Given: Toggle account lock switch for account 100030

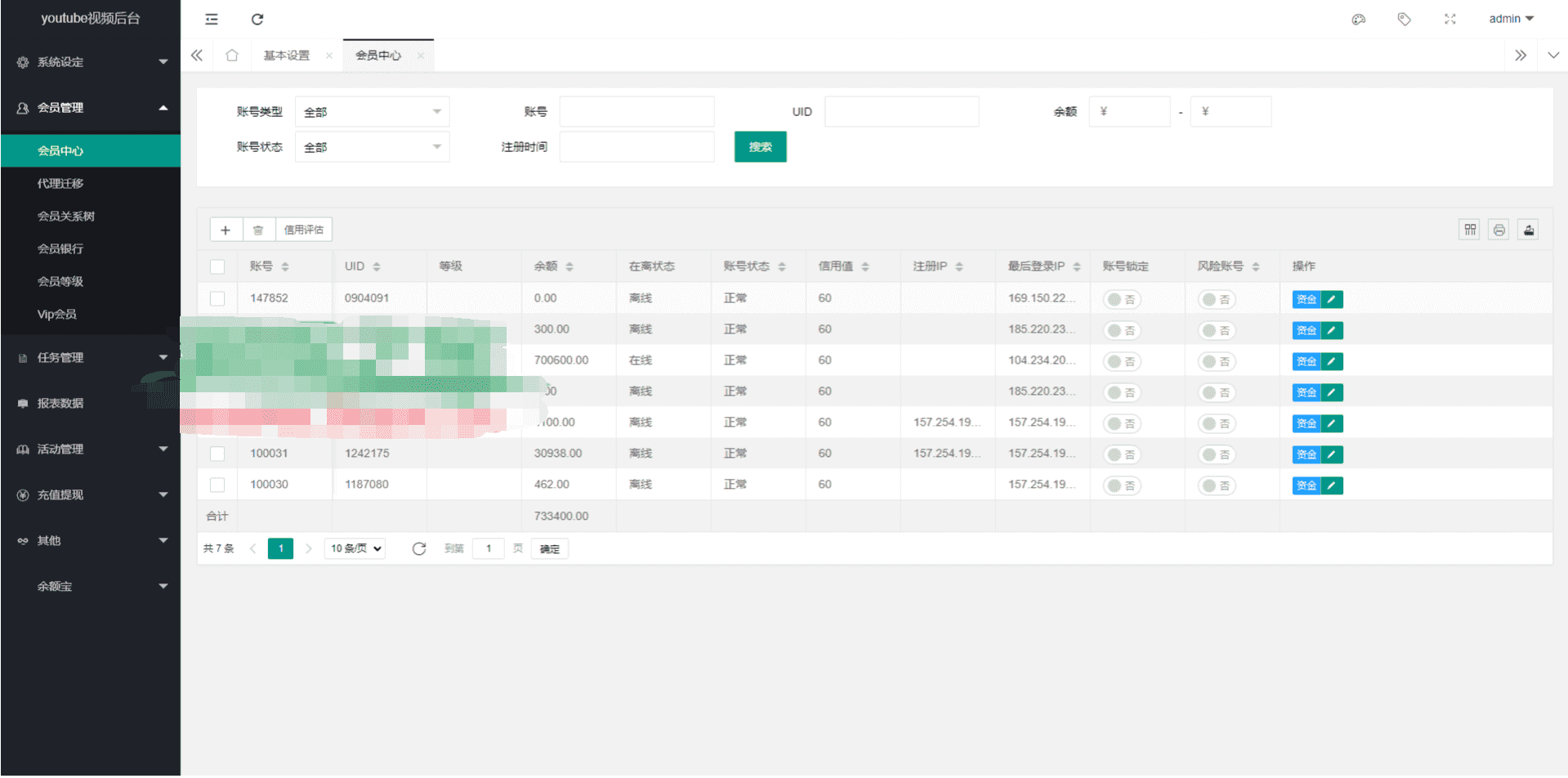Looking at the screenshot, I should coord(1121,485).
